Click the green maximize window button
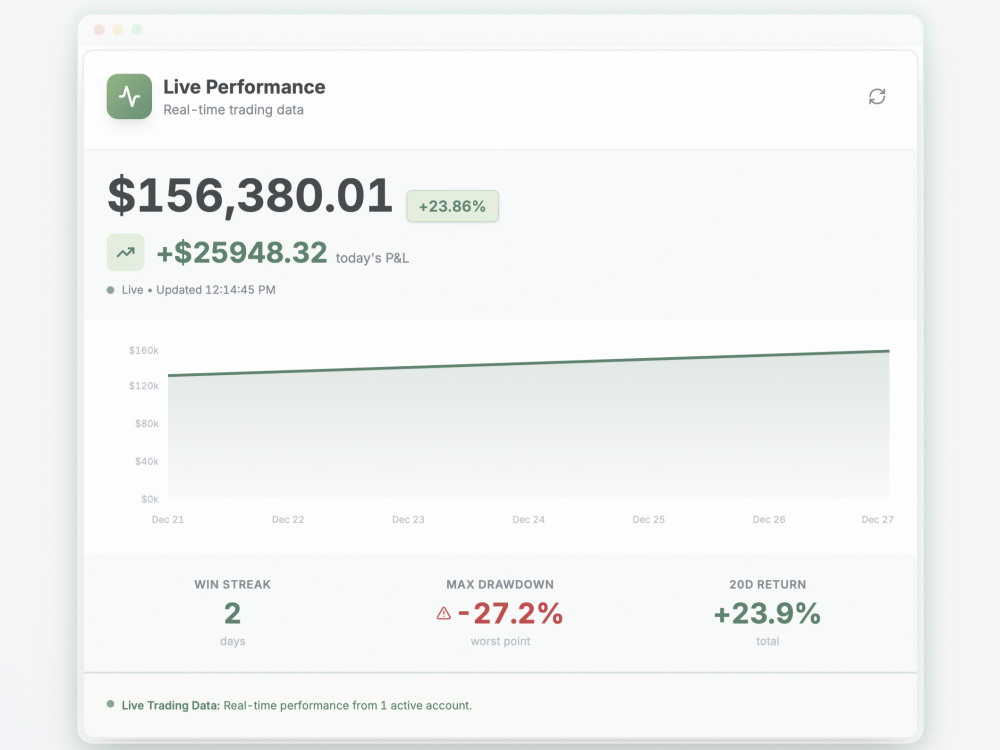The height and width of the screenshot is (750, 1000). (136, 30)
